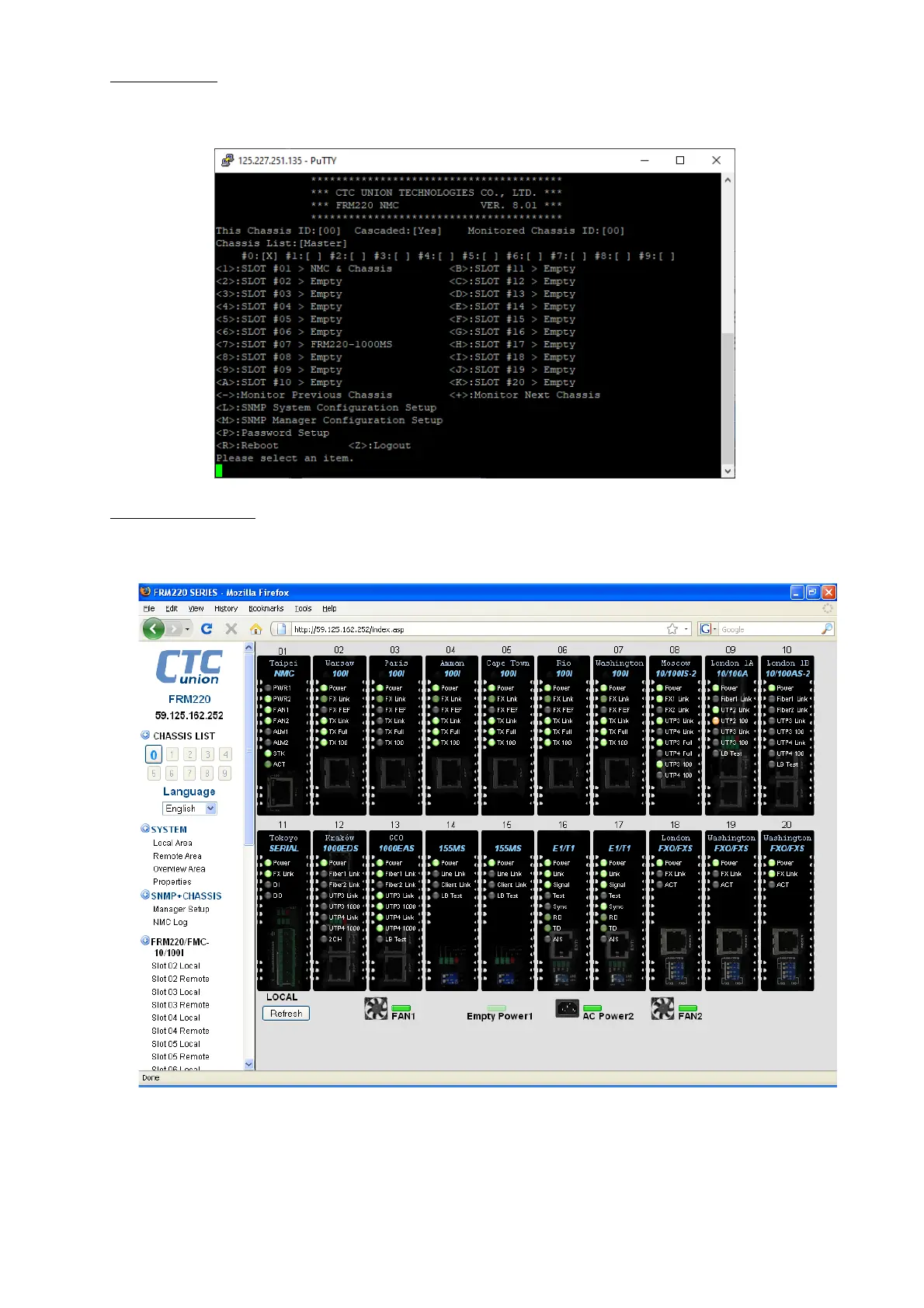Select chassis 2 in the Chassis List
Image resolution: width=924 pixels, height=1308 pixels.
189,754
